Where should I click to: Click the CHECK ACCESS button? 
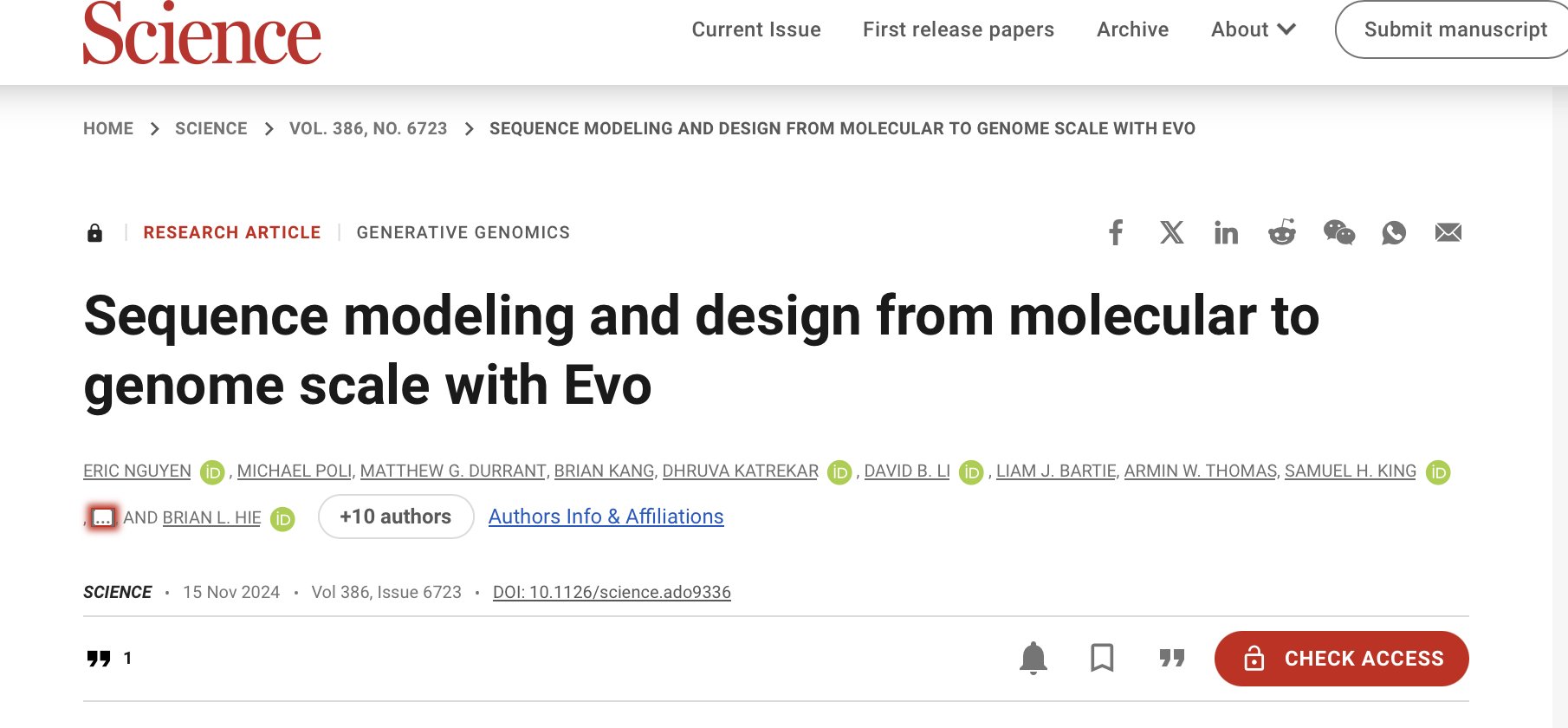pos(1341,659)
